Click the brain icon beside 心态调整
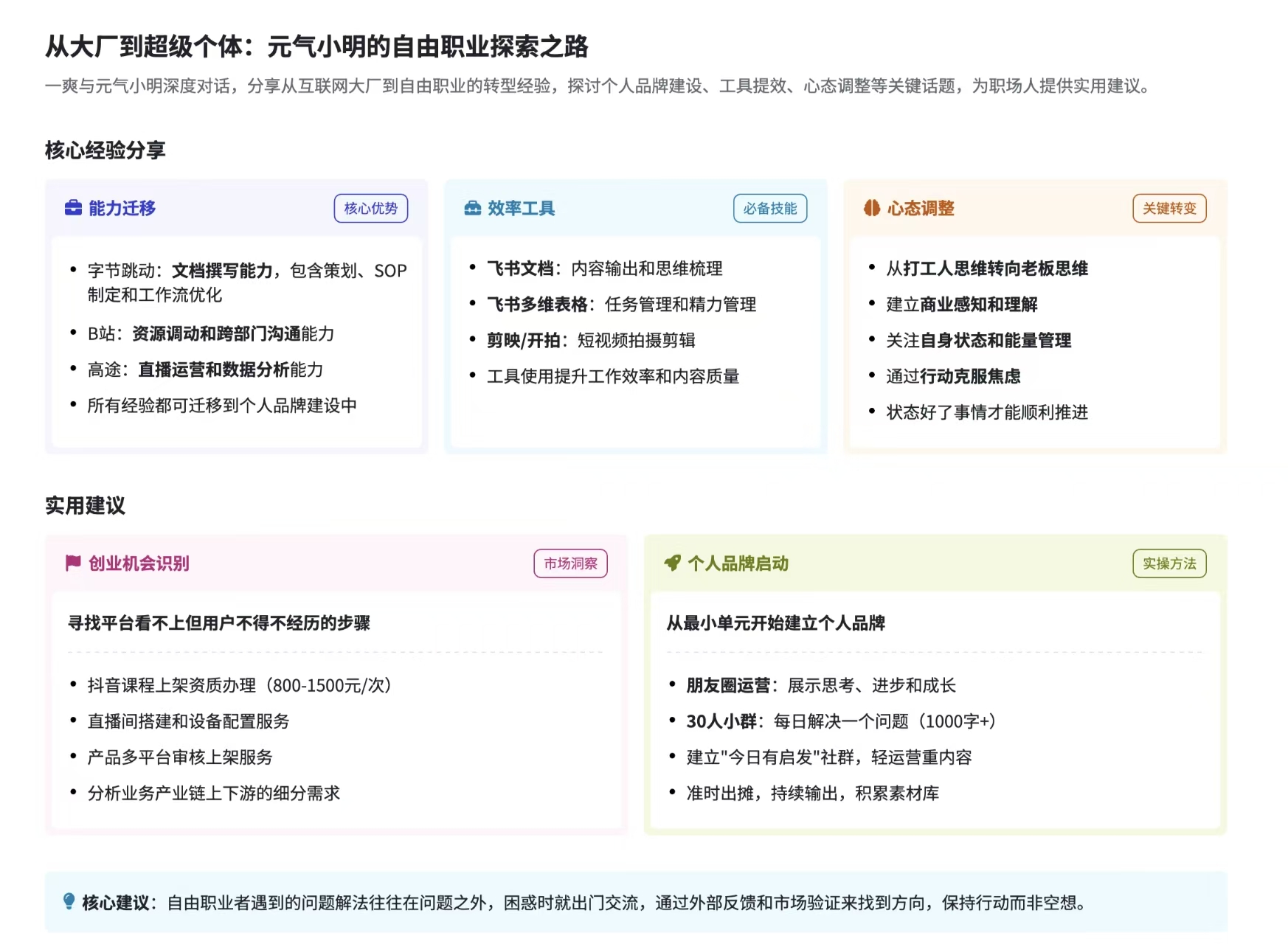The height and width of the screenshot is (944, 1288). coord(872,208)
